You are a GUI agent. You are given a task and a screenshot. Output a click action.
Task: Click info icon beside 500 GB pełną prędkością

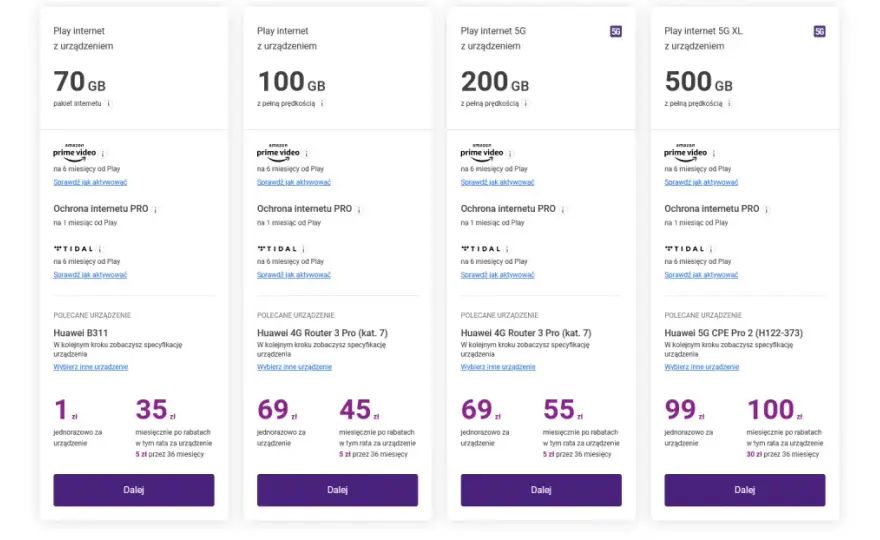click(x=730, y=103)
